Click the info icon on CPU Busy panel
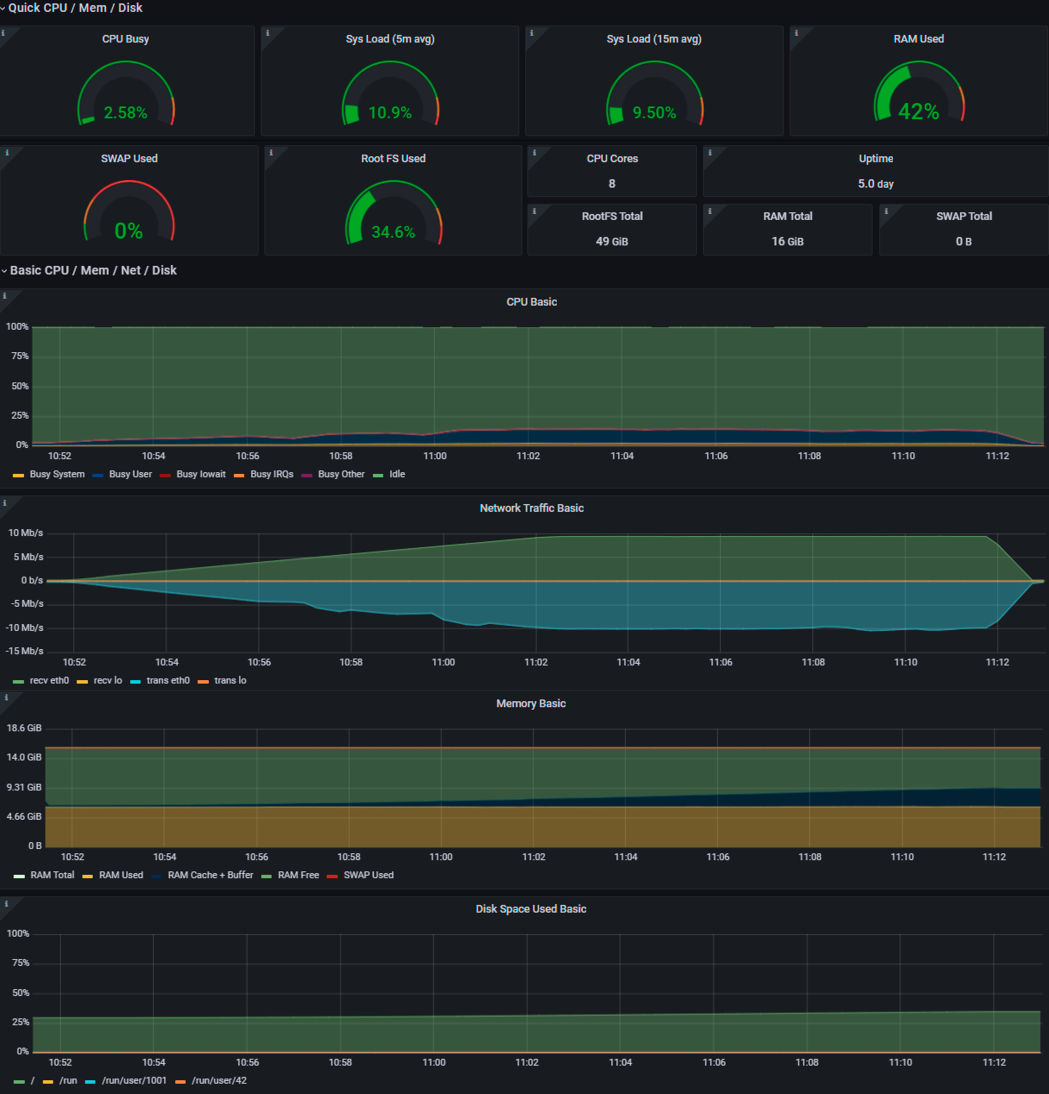The image size is (1049, 1094). point(4,33)
